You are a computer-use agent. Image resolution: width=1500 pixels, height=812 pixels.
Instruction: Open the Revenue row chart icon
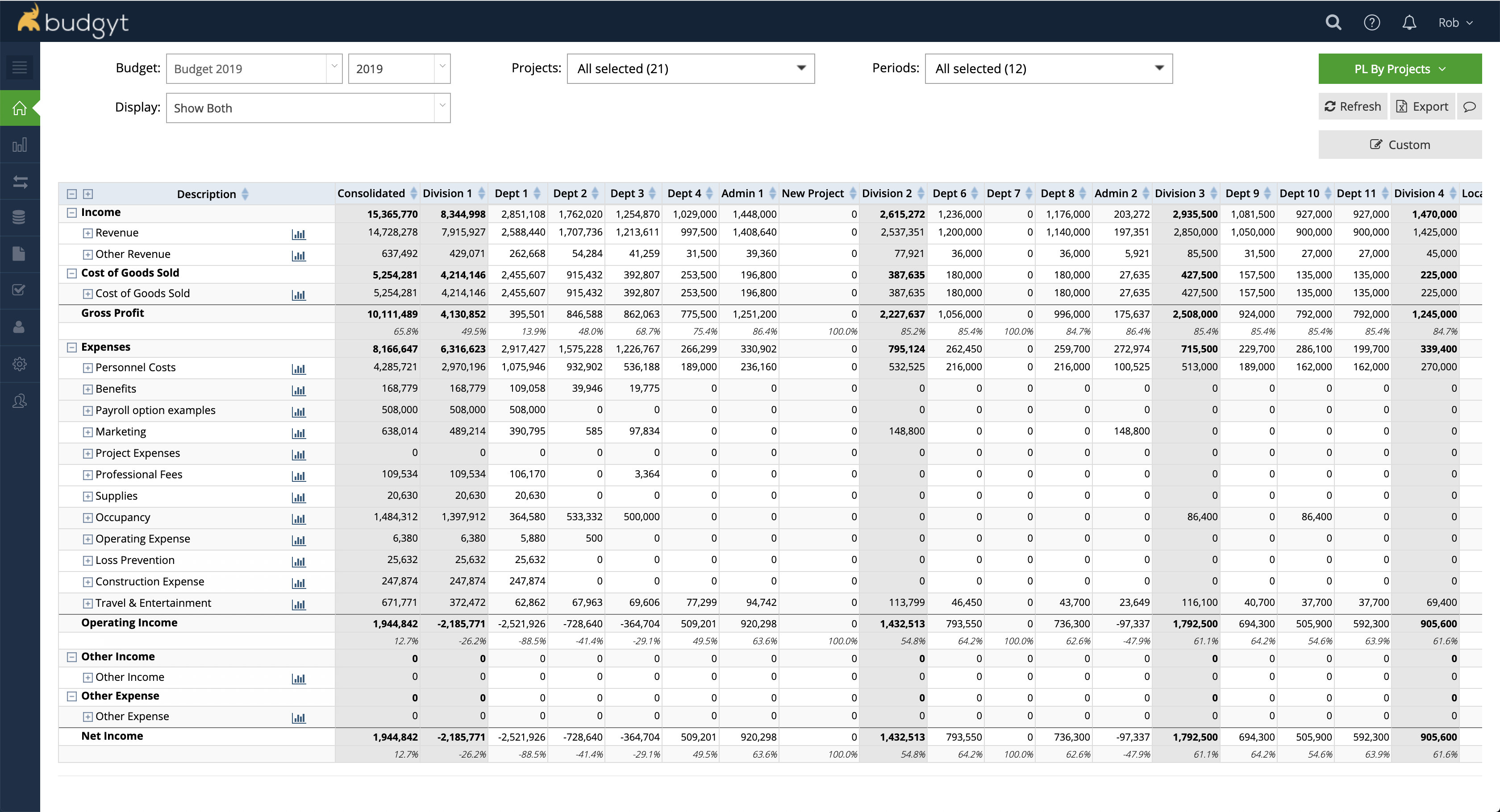point(298,234)
